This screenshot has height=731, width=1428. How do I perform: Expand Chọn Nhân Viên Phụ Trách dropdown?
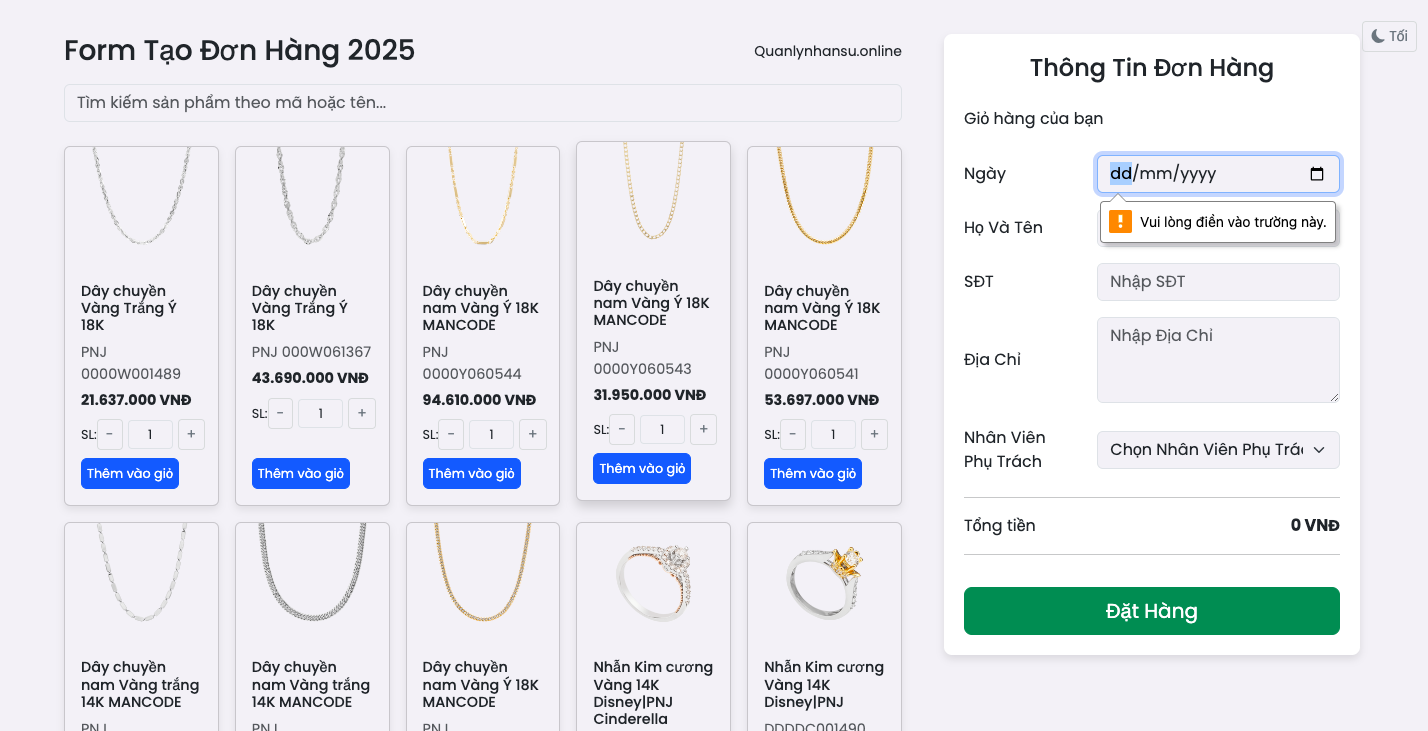point(1218,450)
